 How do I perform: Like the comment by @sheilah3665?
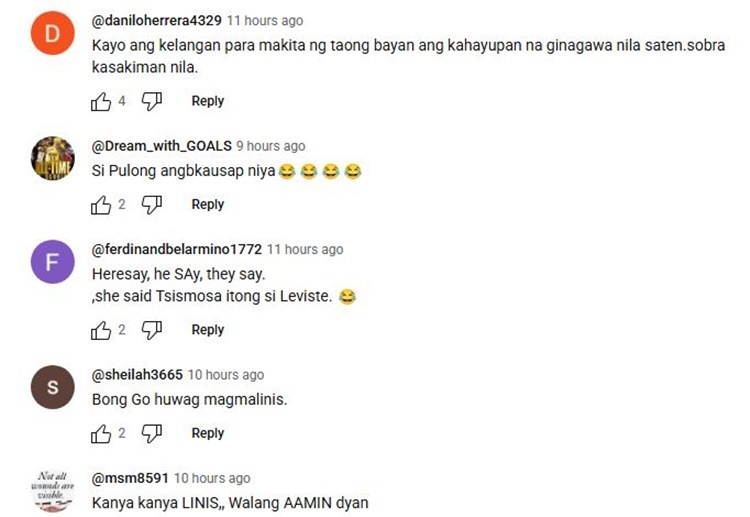point(101,433)
